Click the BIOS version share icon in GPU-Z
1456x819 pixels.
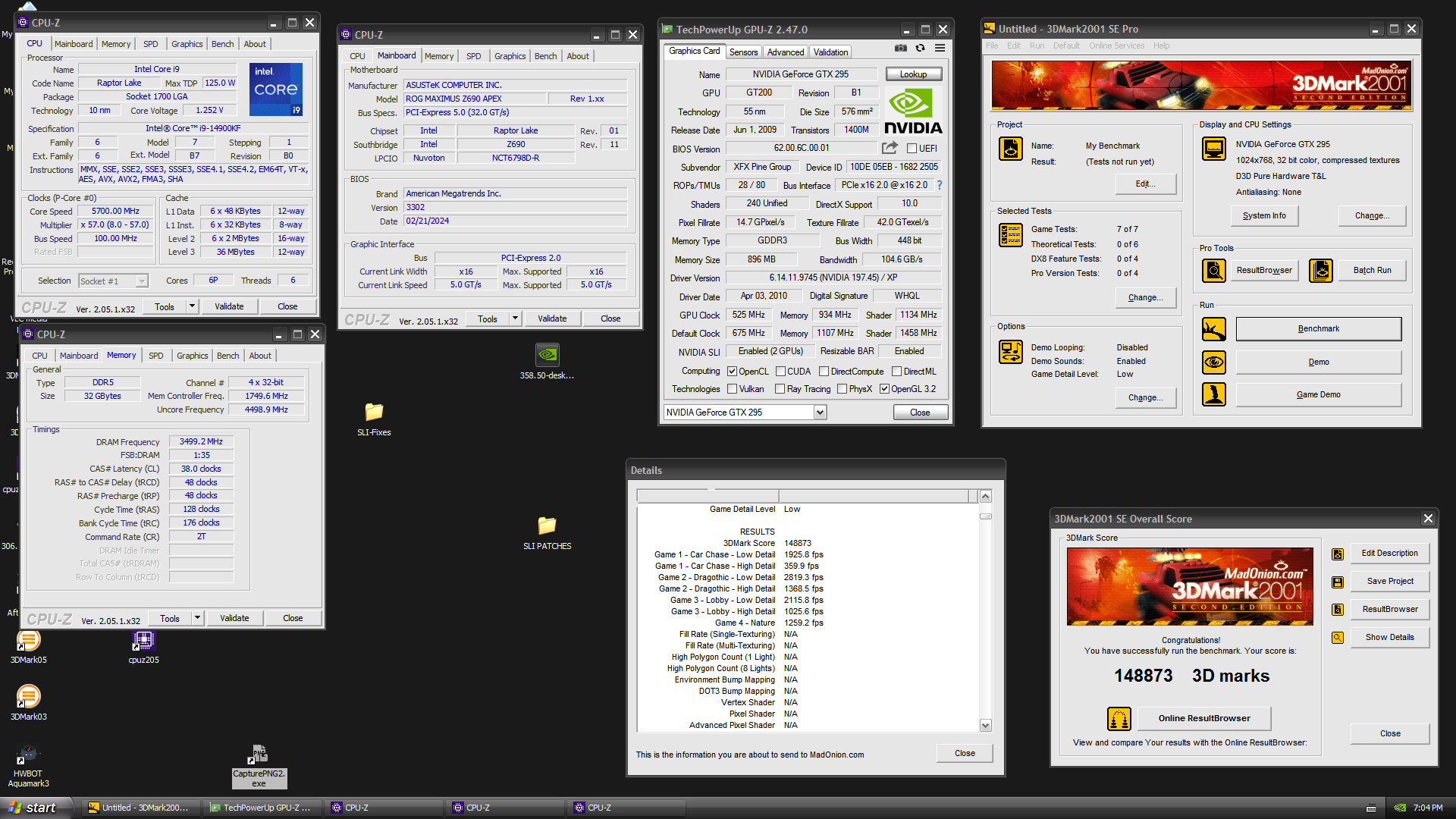click(x=890, y=148)
